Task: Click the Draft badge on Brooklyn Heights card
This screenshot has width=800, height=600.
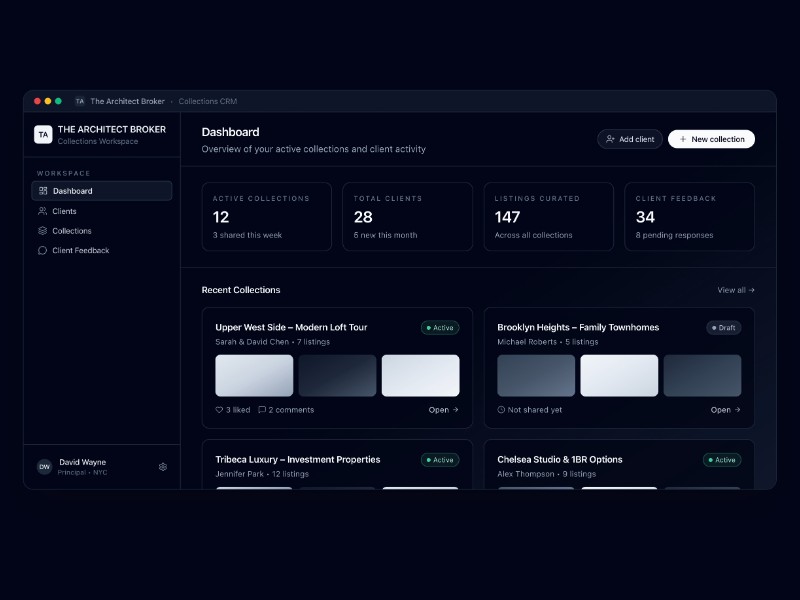Action: [724, 328]
